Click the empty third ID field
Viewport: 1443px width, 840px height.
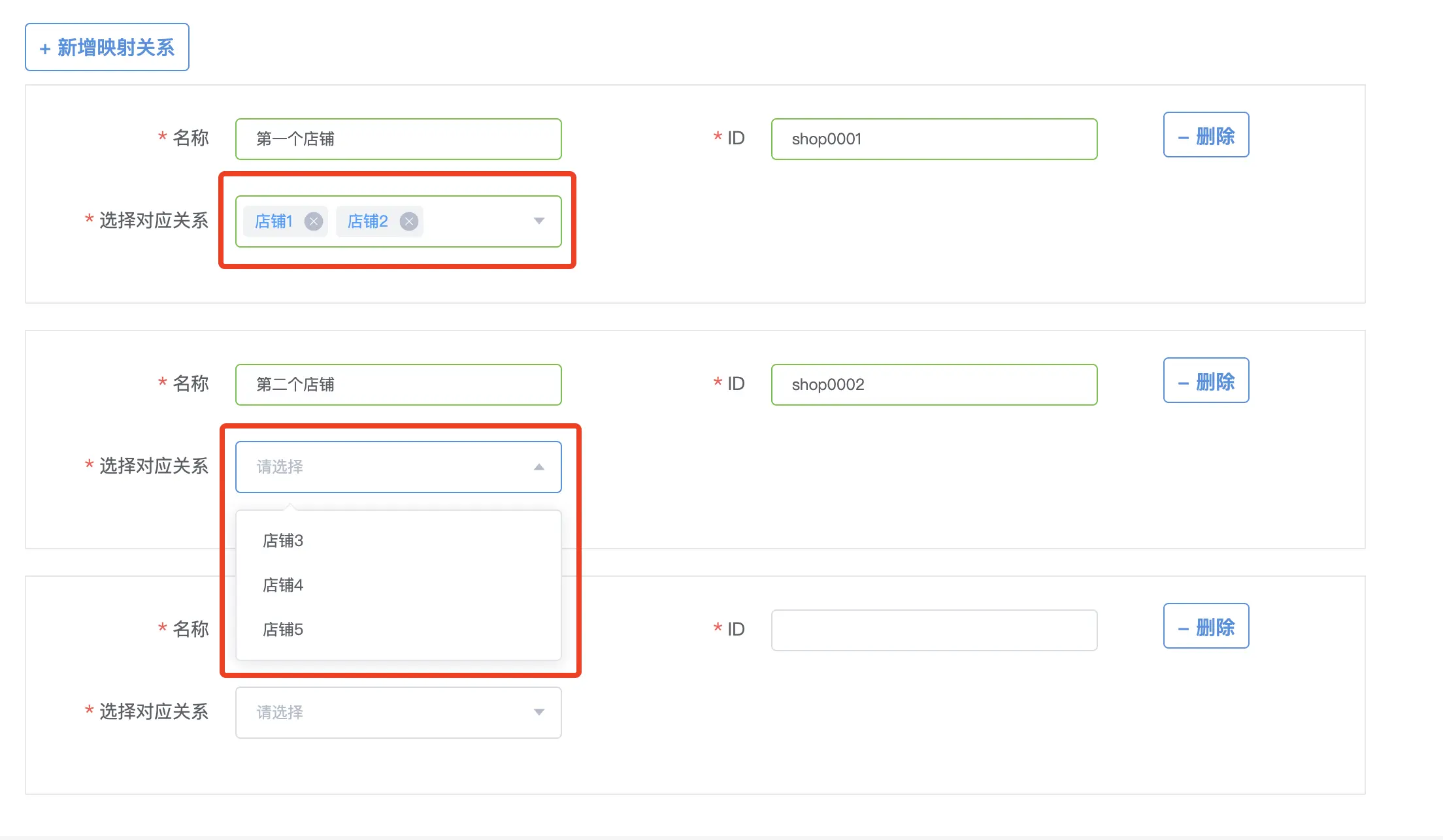point(934,630)
